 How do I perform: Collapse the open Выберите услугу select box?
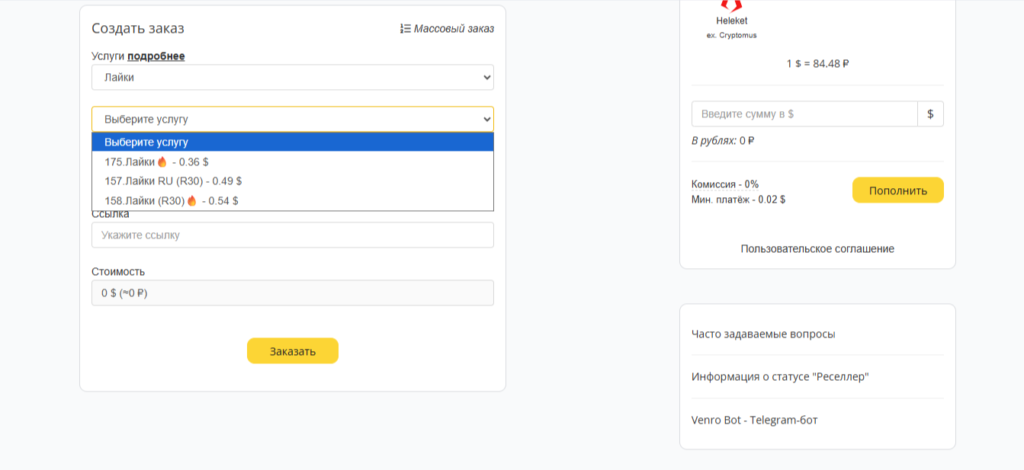point(292,119)
